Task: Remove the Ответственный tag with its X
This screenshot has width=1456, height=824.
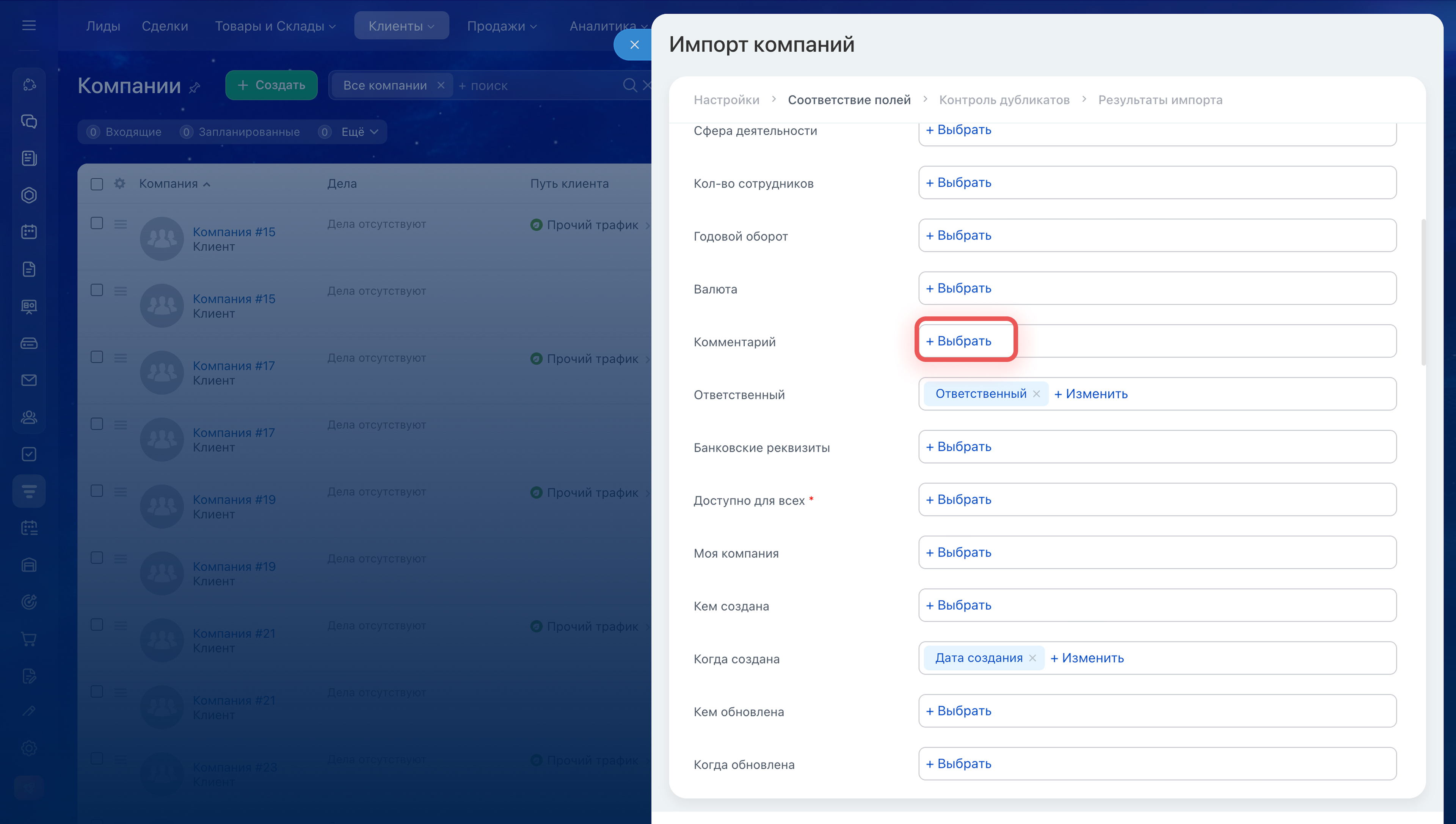Action: point(1036,394)
